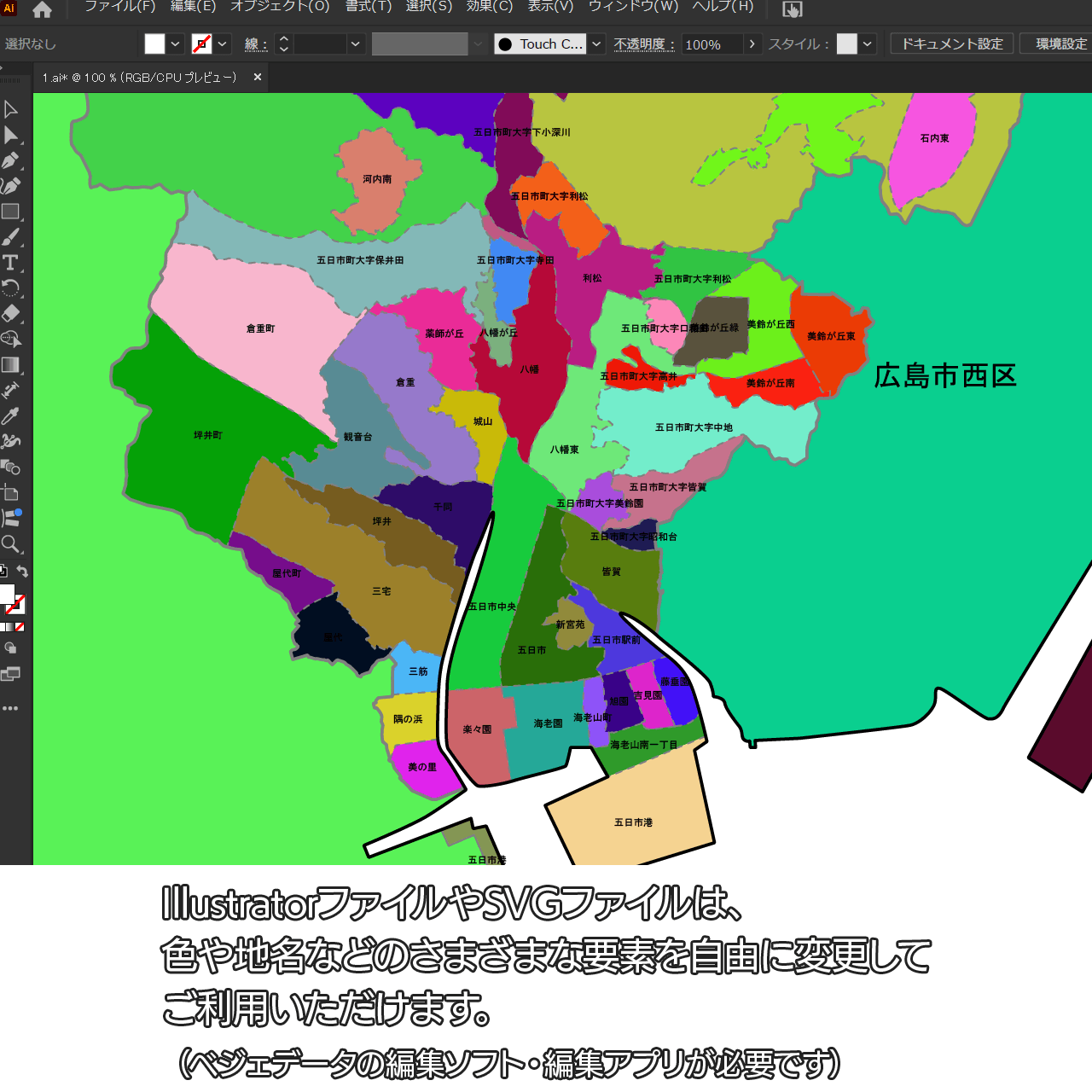
Task: Select the Zoom magnifier tool
Action: tap(10, 544)
